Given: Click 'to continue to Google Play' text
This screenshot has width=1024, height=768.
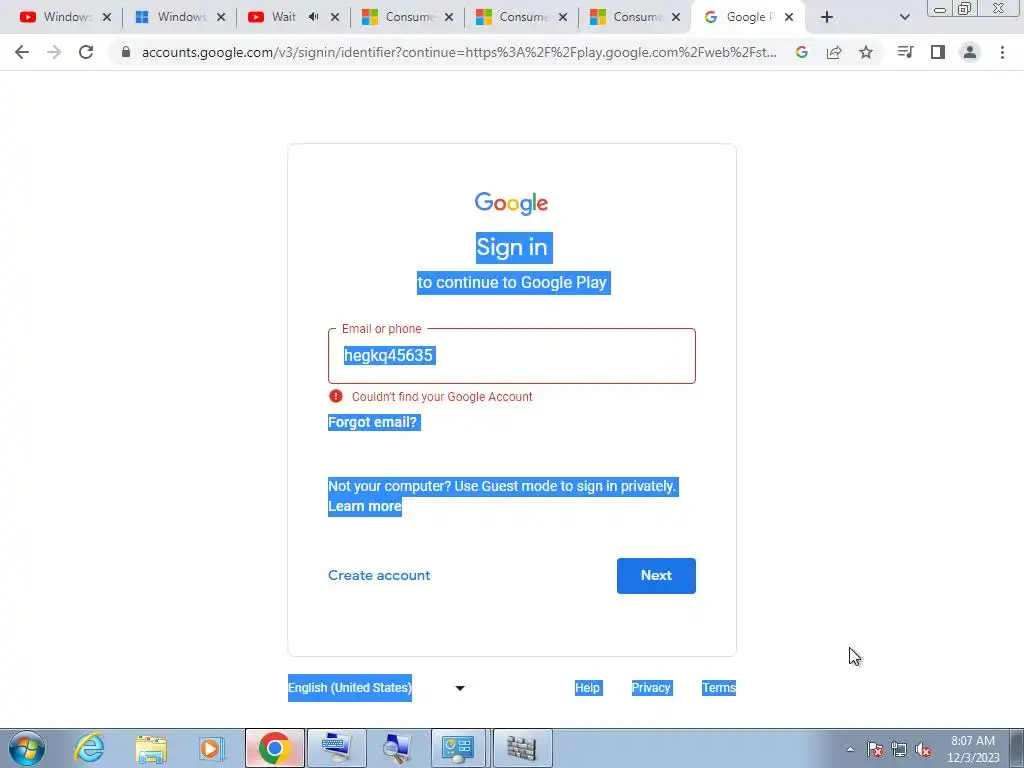Looking at the screenshot, I should pyautogui.click(x=513, y=283).
